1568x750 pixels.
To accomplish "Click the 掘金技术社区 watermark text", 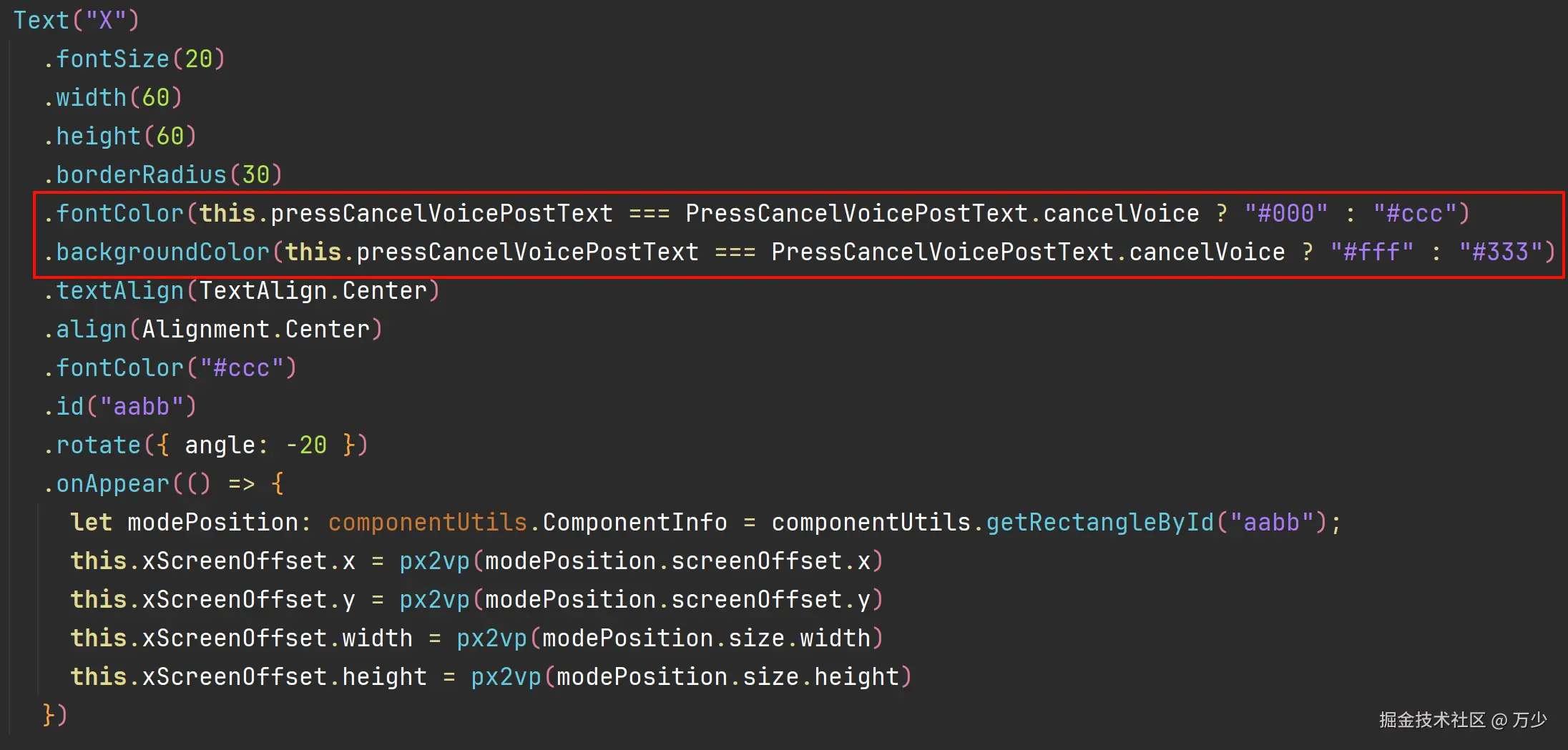I will click(x=1432, y=719).
